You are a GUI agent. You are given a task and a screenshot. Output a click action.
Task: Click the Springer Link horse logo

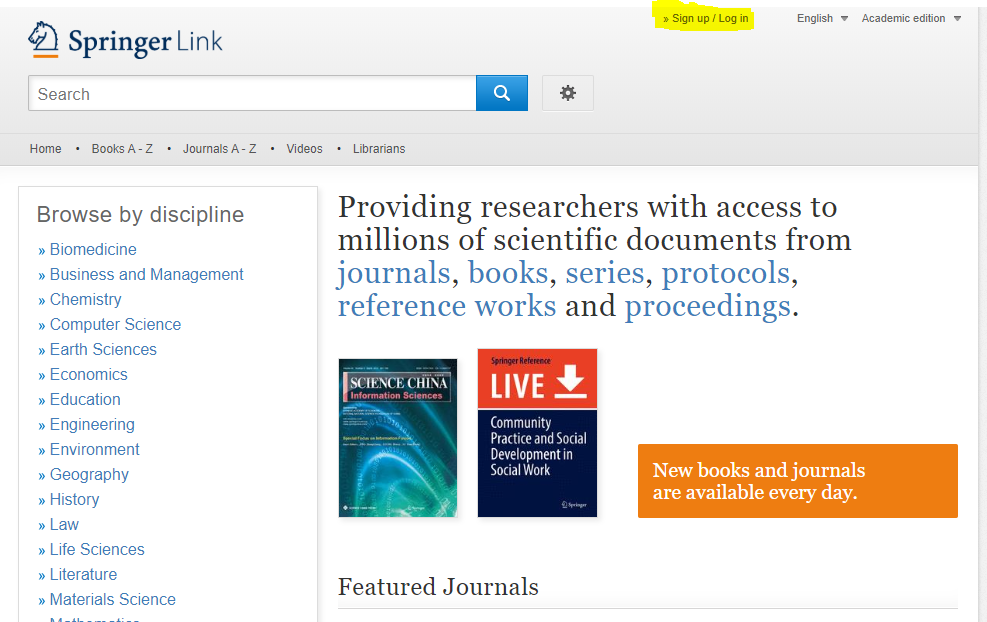coord(45,40)
